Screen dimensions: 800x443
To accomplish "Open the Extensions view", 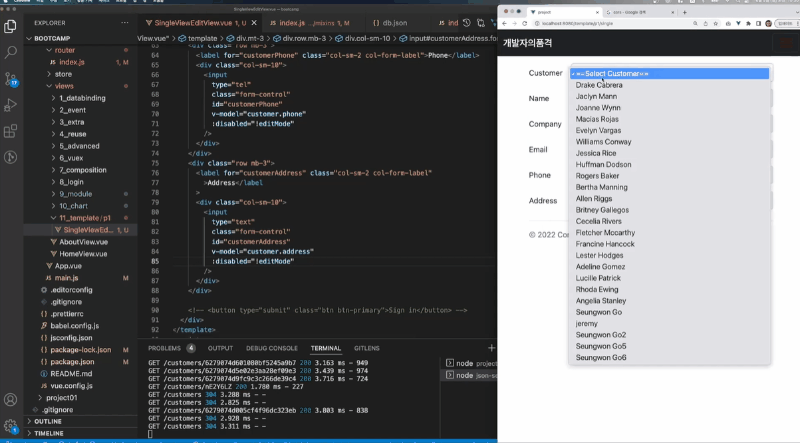I will tap(12, 130).
